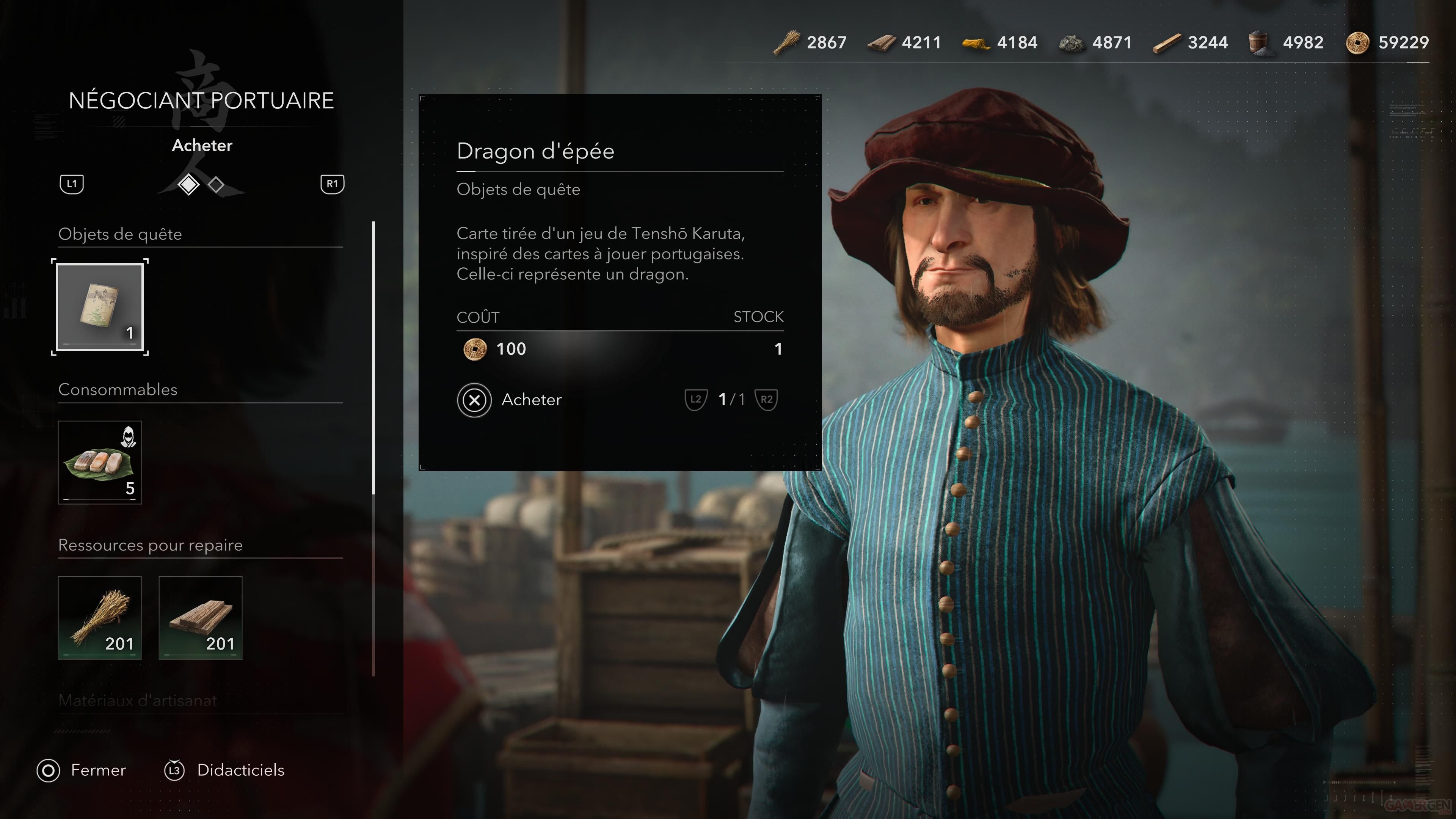Click the L1 previous tab icon
Viewport: 1456px width, 819px height.
tap(72, 184)
